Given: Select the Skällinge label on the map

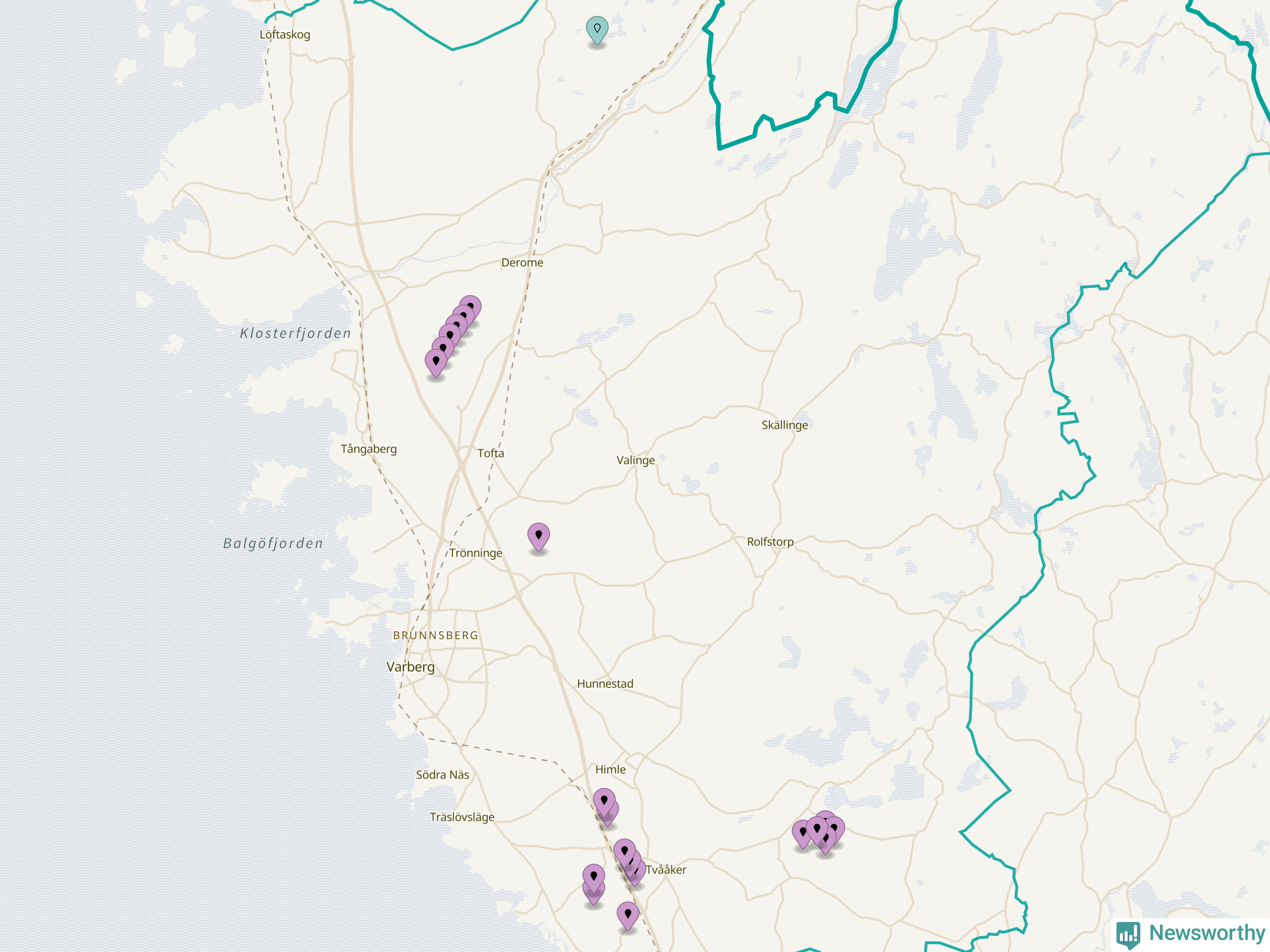Looking at the screenshot, I should [784, 425].
